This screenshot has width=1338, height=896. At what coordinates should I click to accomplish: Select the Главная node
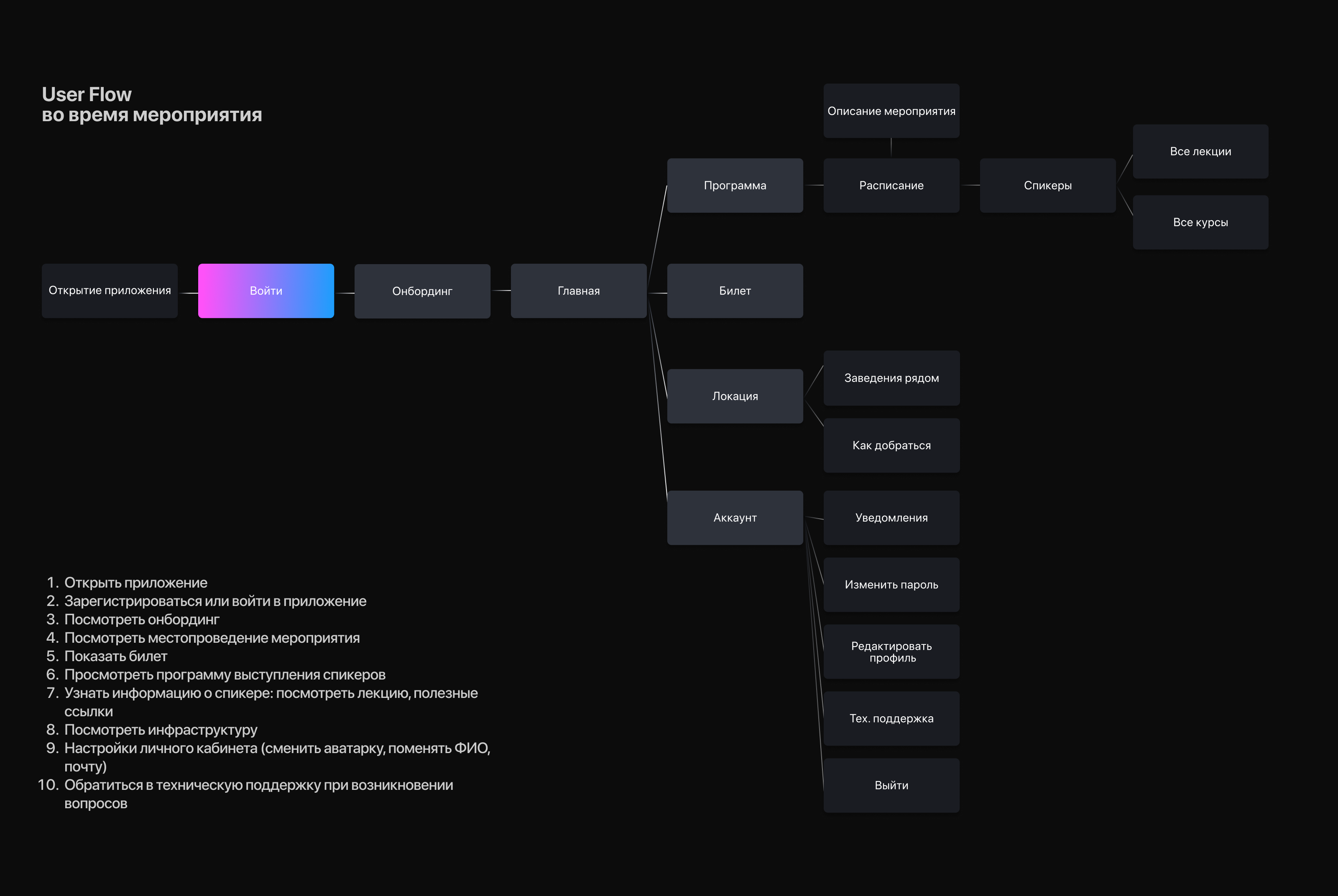[578, 291]
